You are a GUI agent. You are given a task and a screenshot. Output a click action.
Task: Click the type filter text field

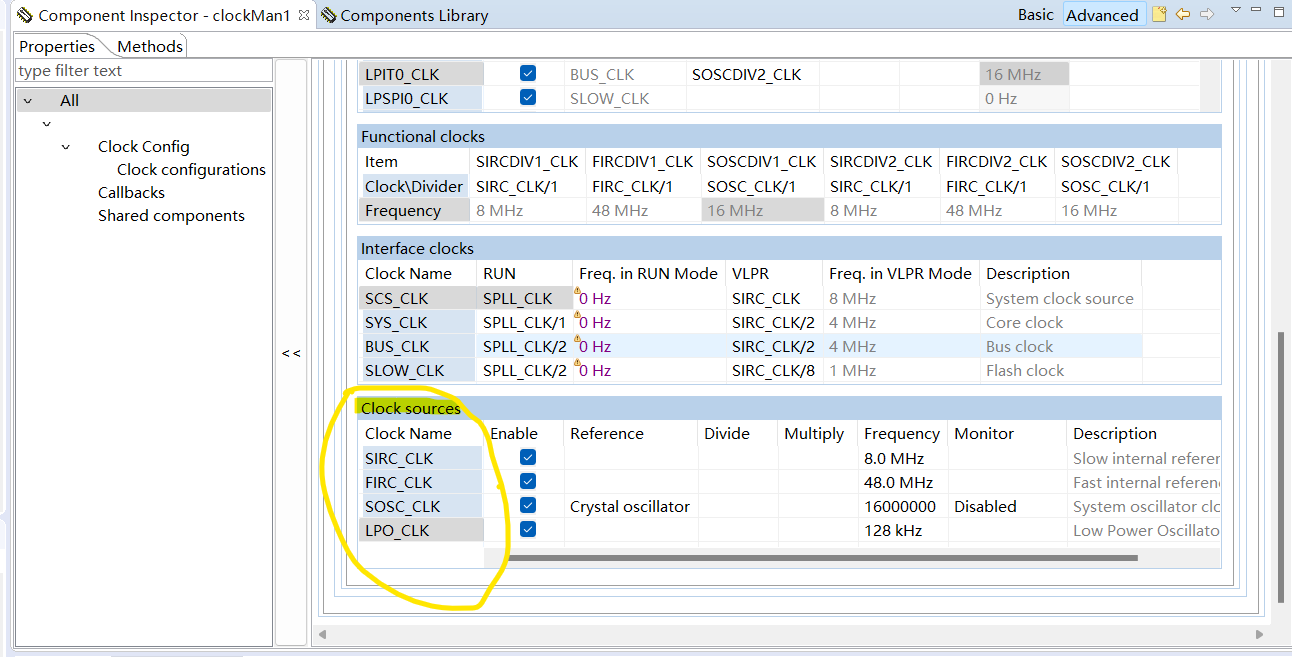pos(140,70)
